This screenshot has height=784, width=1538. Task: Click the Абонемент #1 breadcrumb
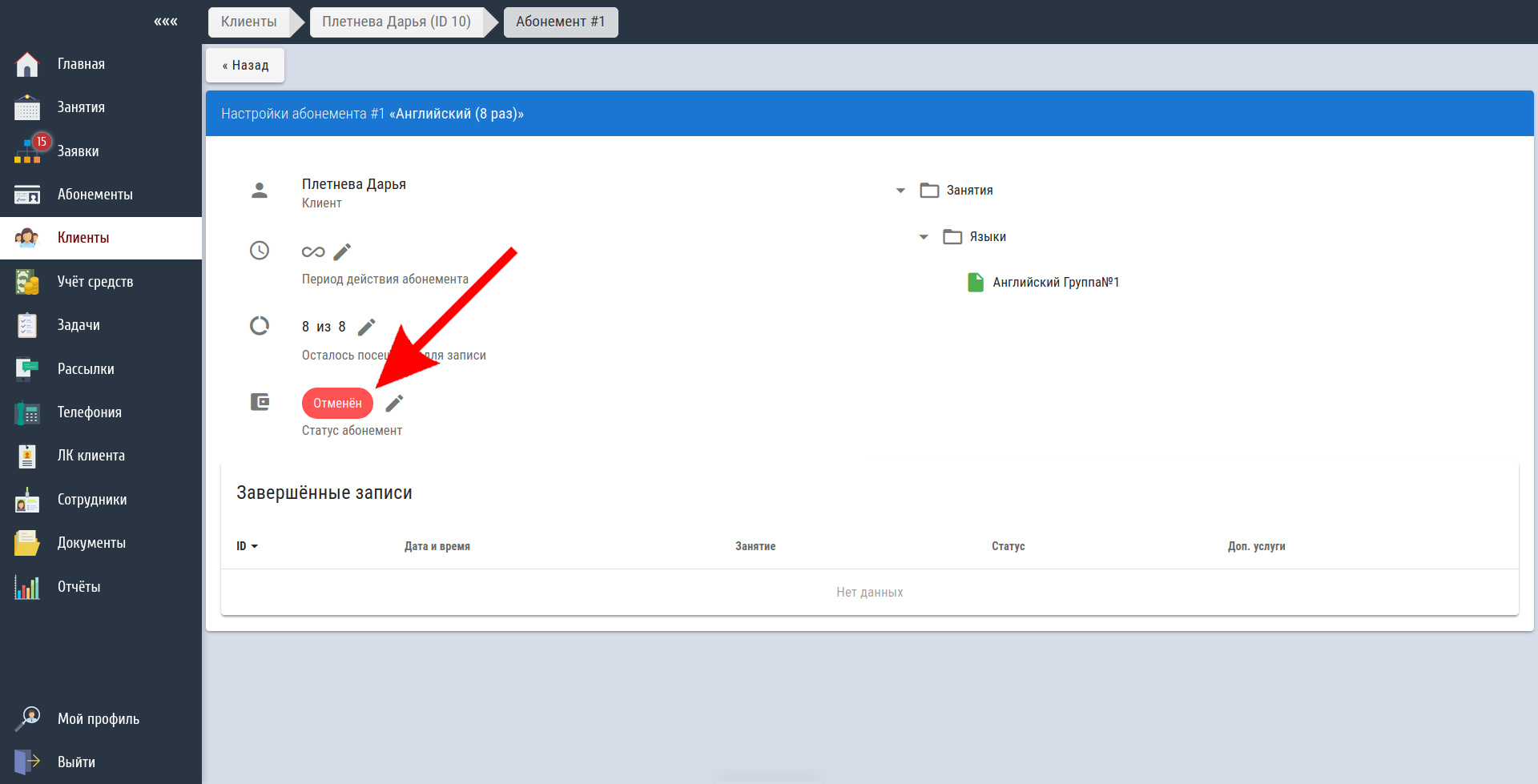point(561,22)
